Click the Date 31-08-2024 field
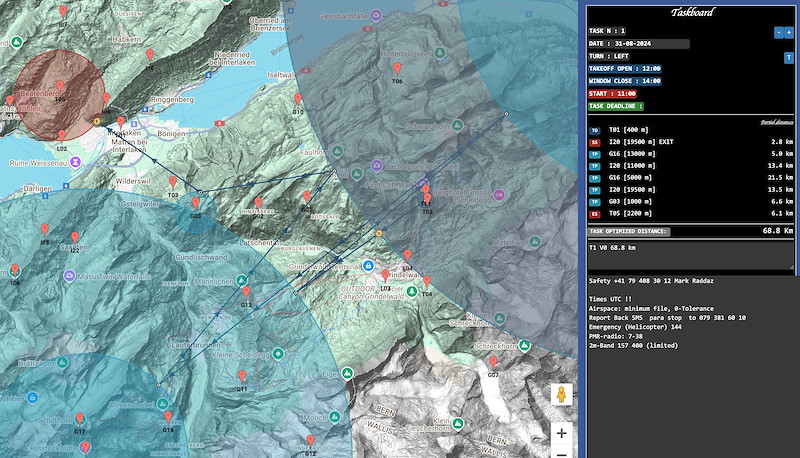This screenshot has height=458, width=800. pos(639,44)
